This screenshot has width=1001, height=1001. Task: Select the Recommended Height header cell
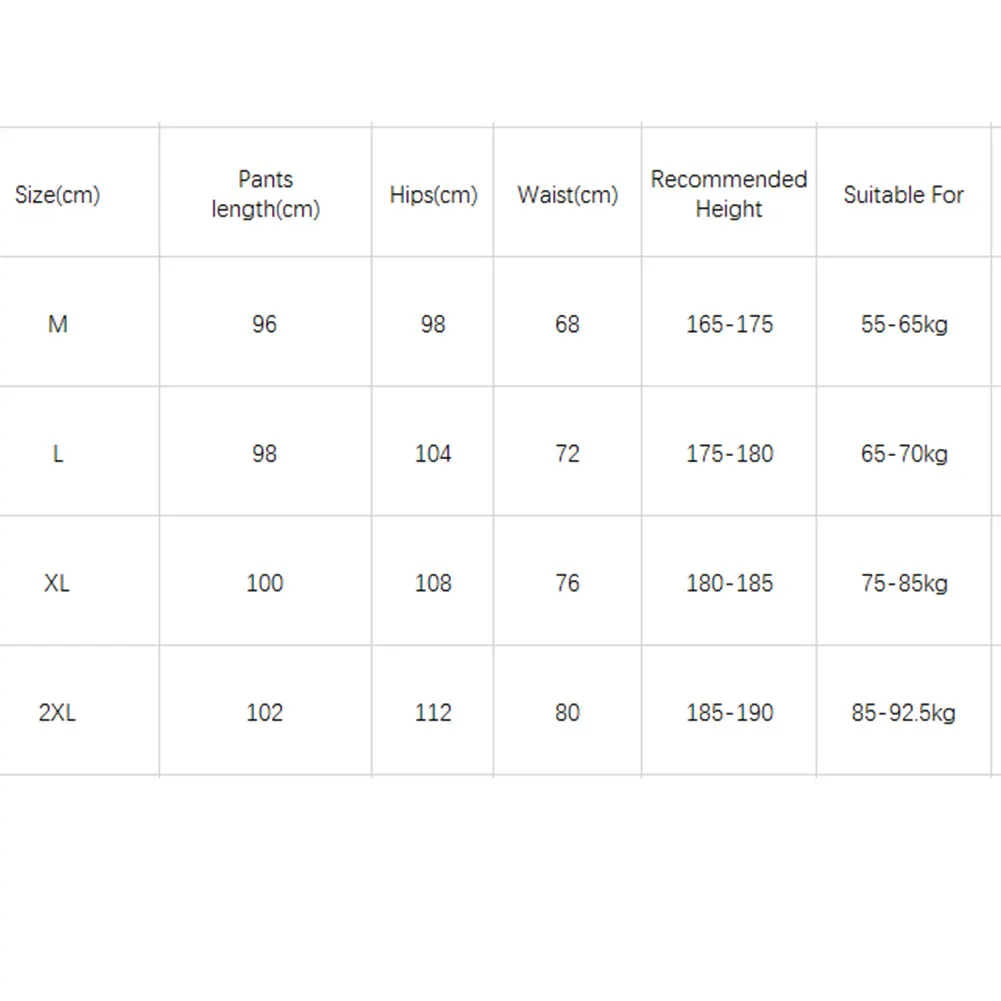tap(729, 194)
